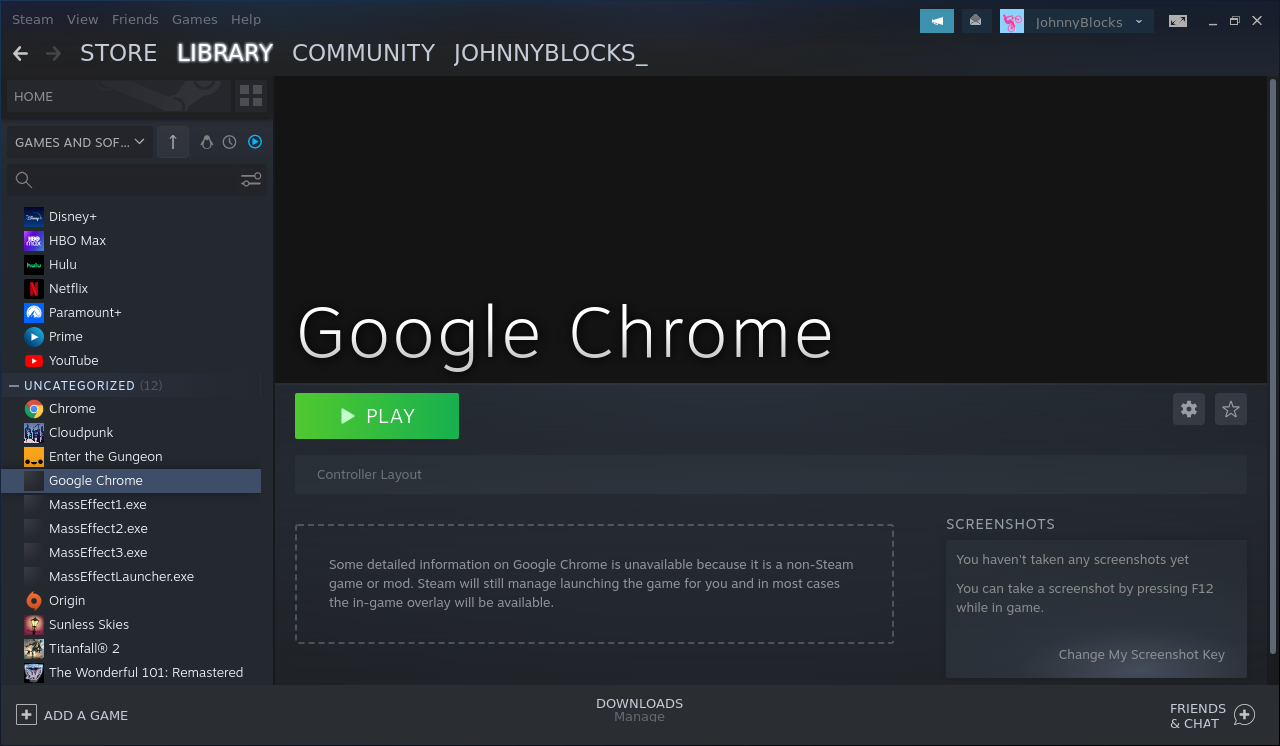This screenshot has height=746, width=1280.
Task: Open the Games menu
Action: tap(194, 19)
